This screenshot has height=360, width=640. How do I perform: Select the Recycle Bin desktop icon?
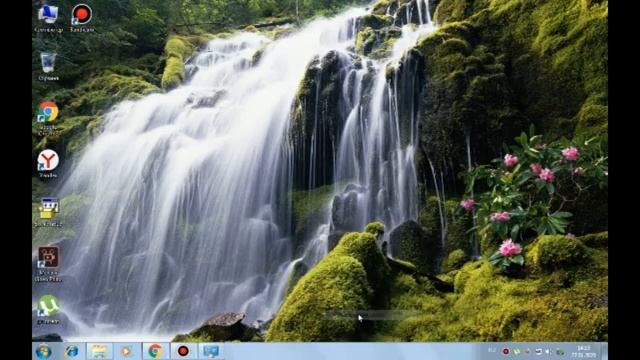[48, 66]
